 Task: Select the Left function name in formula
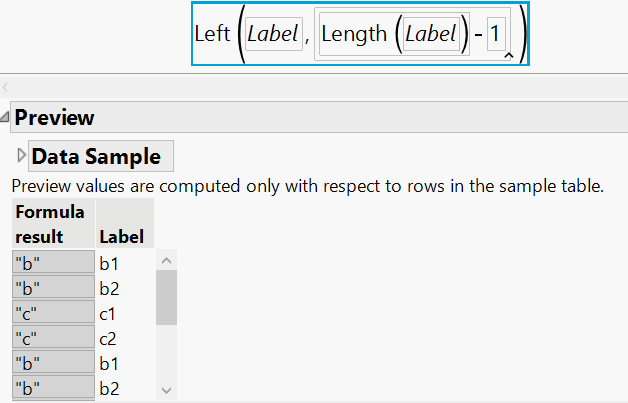pos(212,33)
